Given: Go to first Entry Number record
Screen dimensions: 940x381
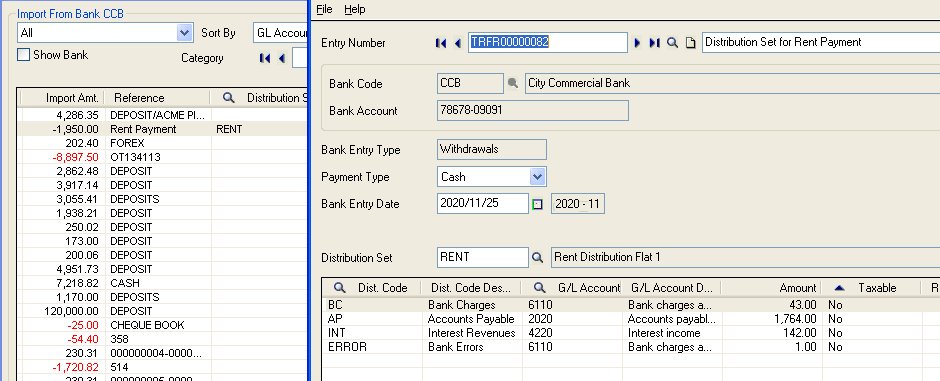Looking at the screenshot, I should (x=441, y=43).
